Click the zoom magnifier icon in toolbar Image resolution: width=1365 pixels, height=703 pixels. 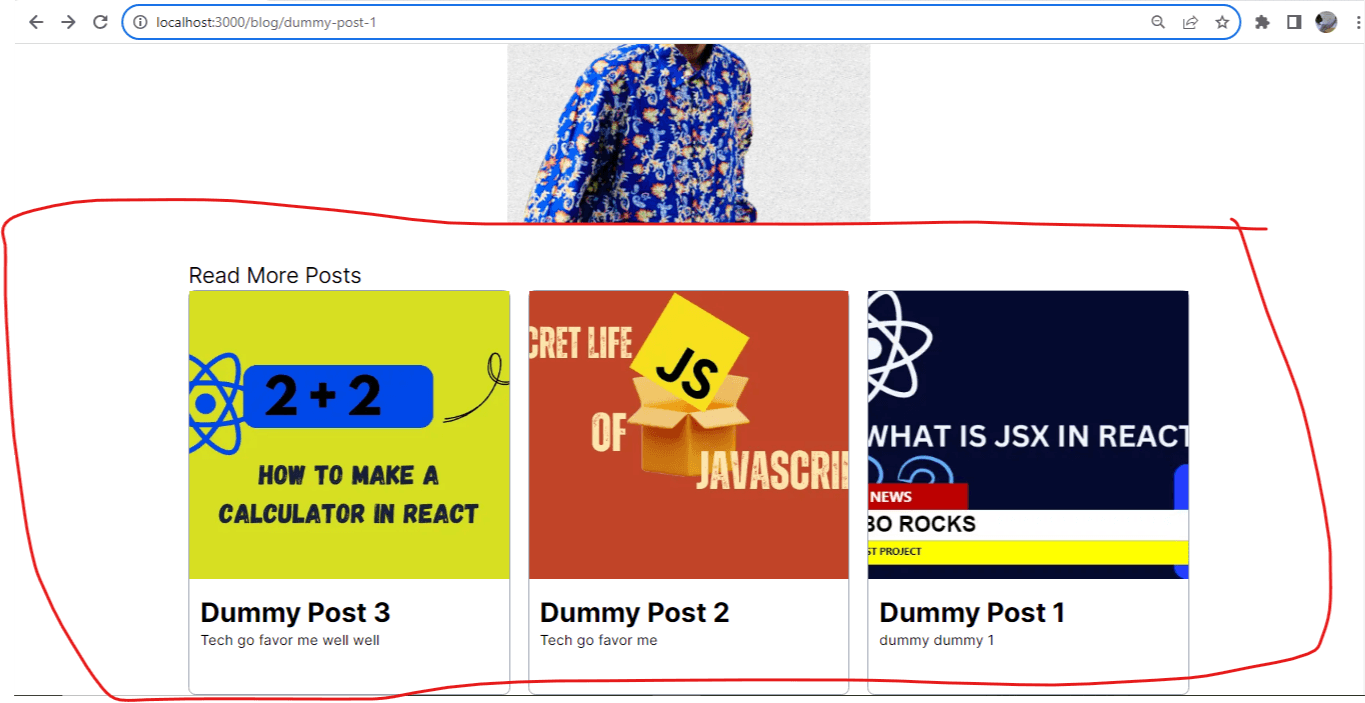(1157, 21)
